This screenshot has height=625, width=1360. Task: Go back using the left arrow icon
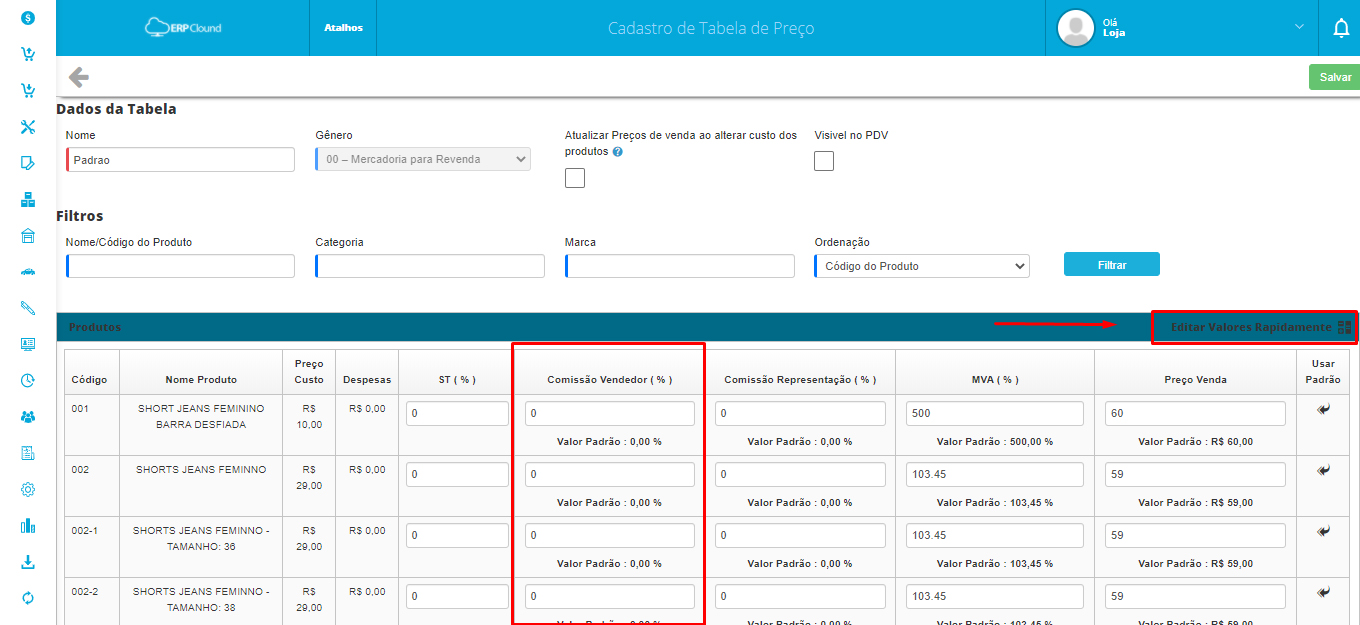click(78, 77)
